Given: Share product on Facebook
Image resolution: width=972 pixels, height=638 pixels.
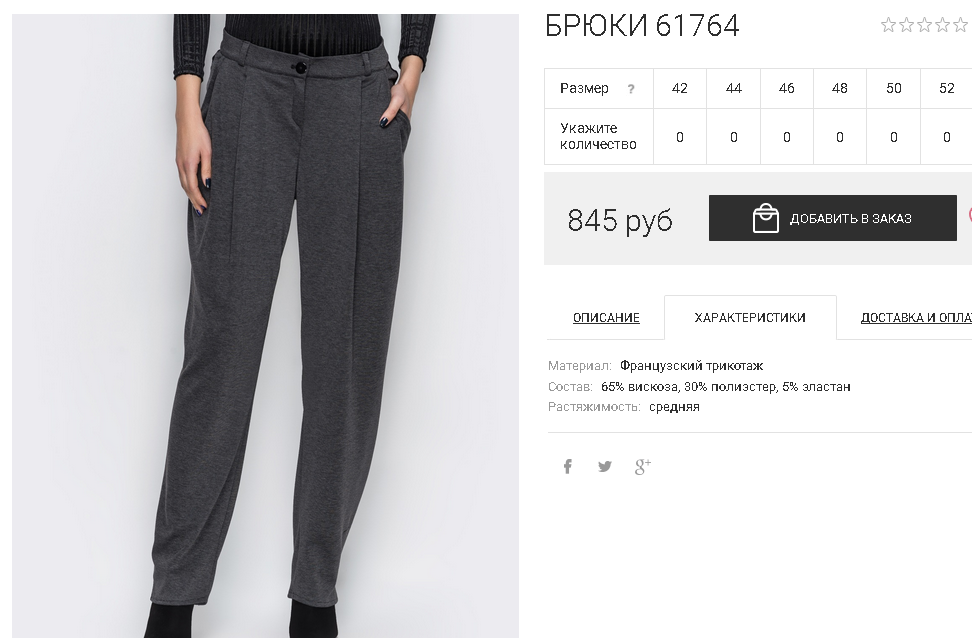Looking at the screenshot, I should click(567, 466).
